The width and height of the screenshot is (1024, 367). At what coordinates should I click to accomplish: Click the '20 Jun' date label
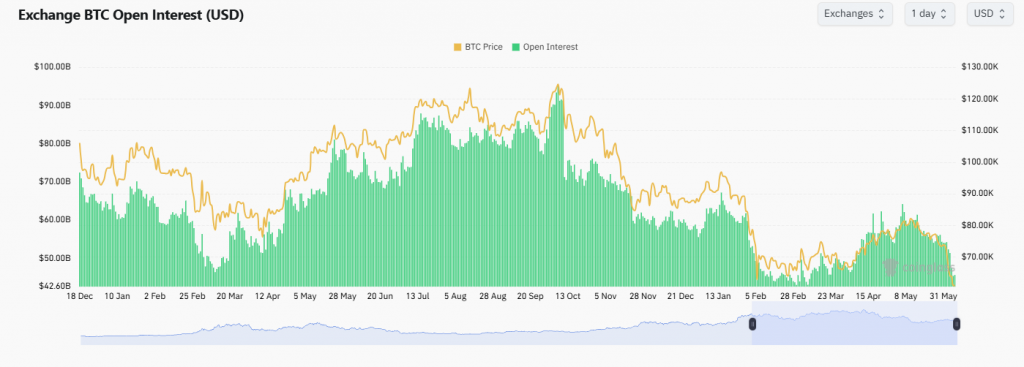pos(381,296)
